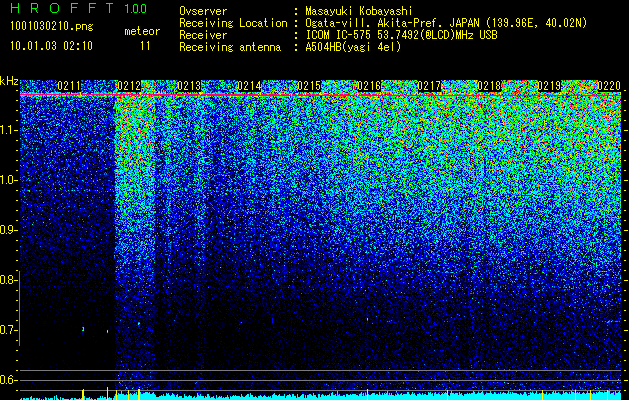
Task: Click the 0211 time label
Action: 69,86
